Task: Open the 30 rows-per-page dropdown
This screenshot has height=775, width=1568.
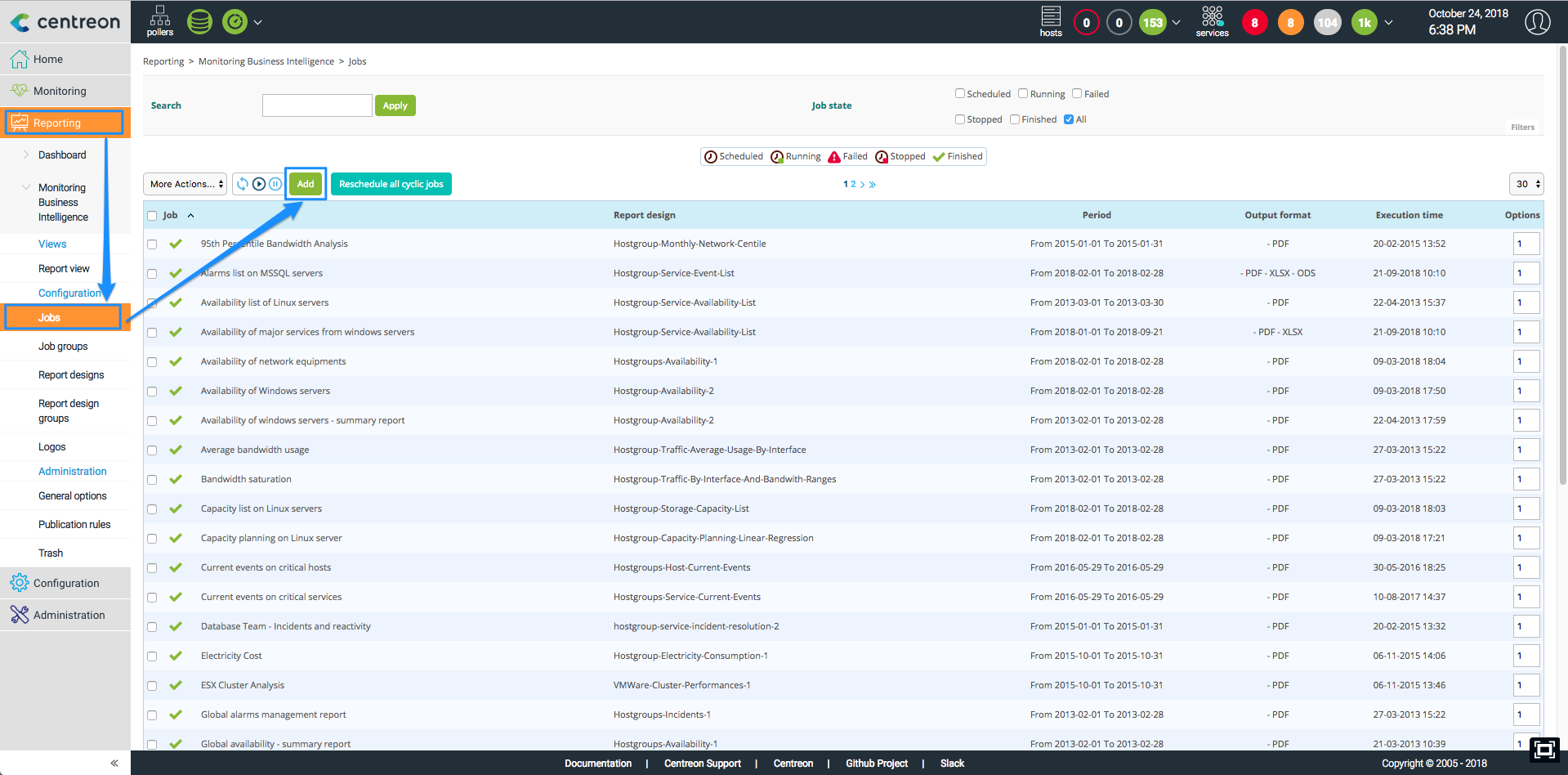Action: (x=1526, y=184)
